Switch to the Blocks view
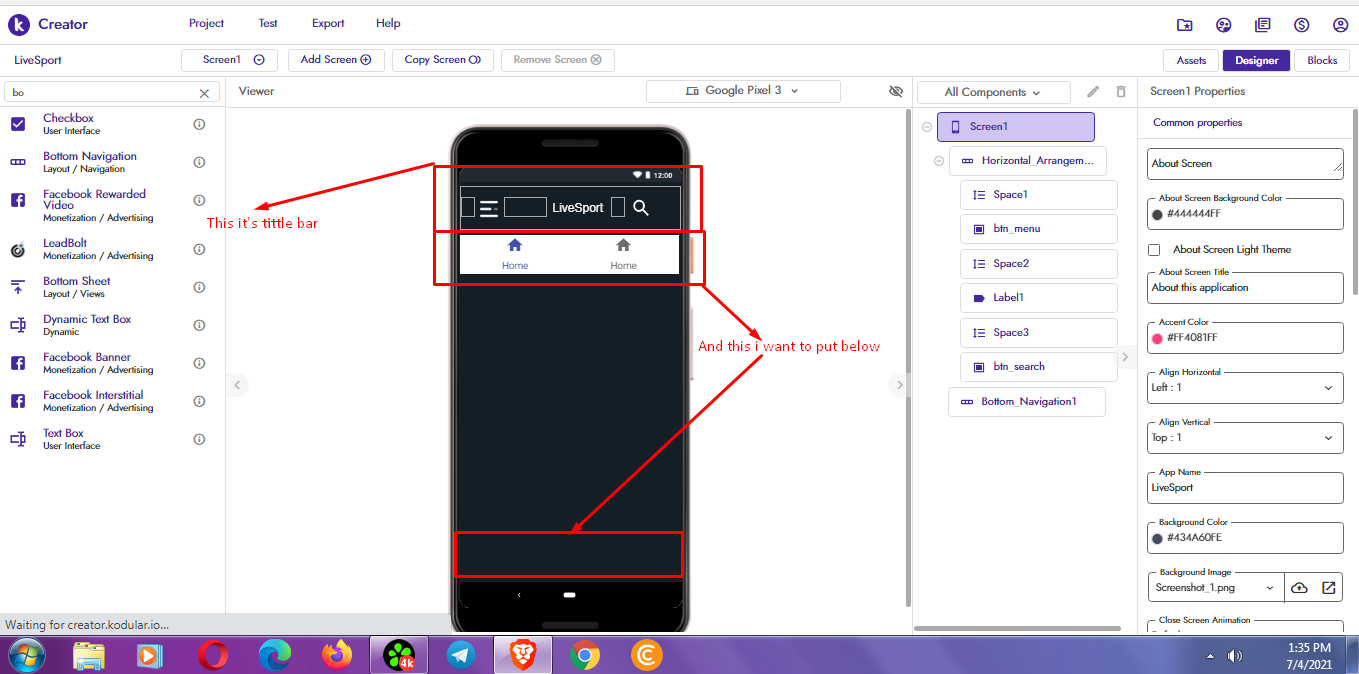This screenshot has height=674, width=1359. (x=1322, y=60)
